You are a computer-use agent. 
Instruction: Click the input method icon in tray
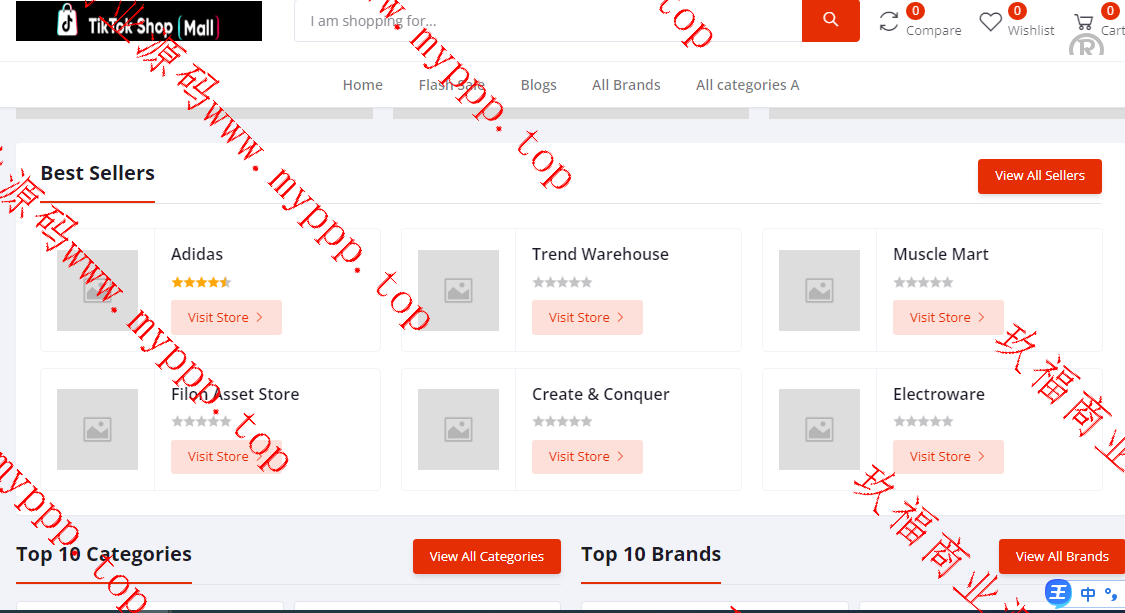[x=1058, y=593]
